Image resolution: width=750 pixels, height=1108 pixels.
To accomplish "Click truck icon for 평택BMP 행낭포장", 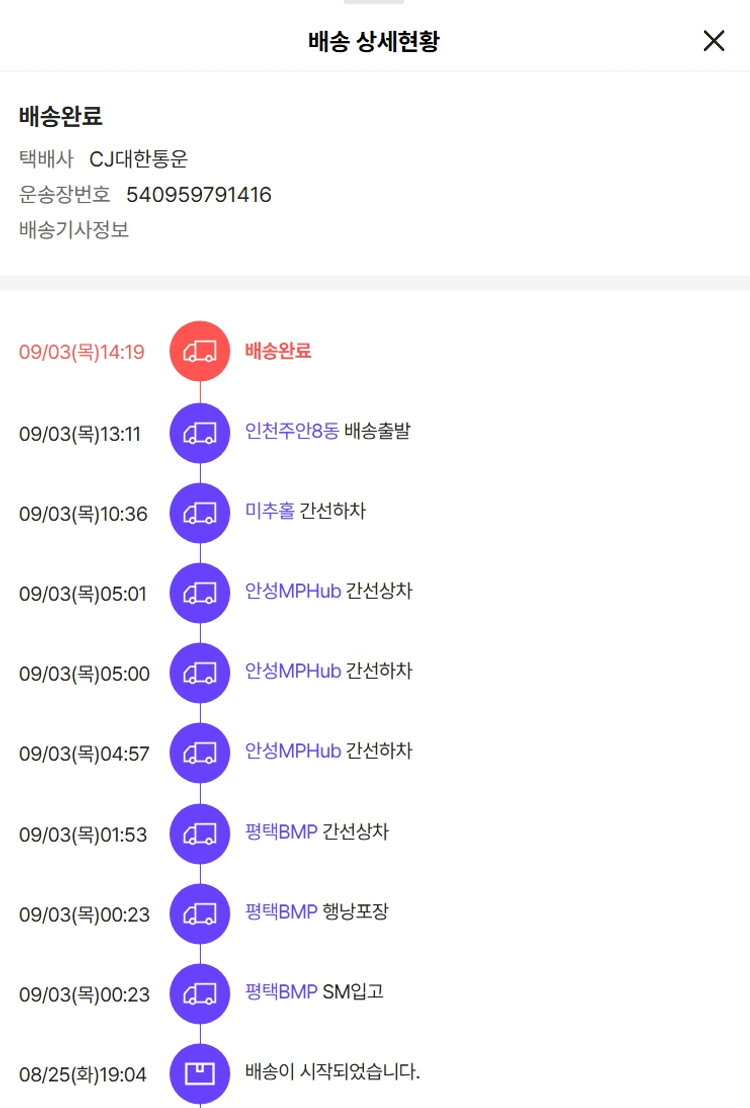I will click(200, 914).
